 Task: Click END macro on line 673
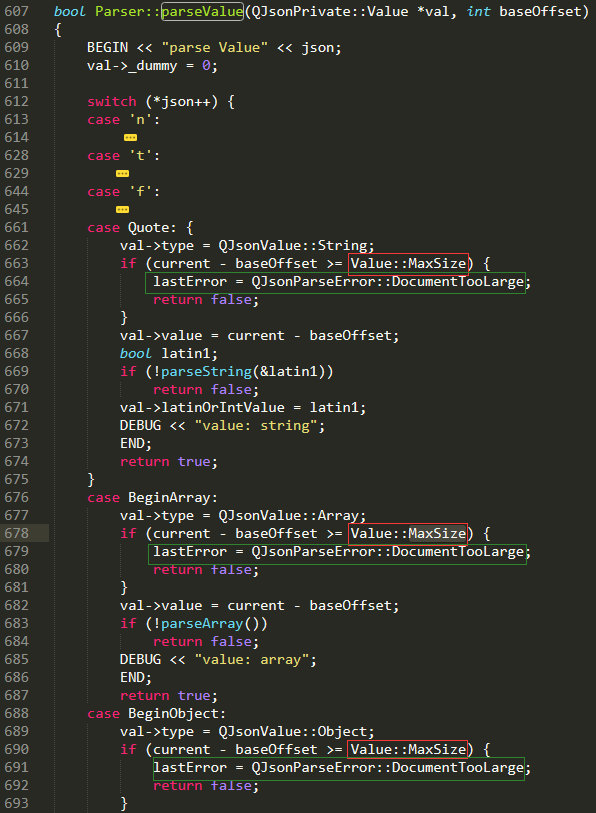(132, 443)
